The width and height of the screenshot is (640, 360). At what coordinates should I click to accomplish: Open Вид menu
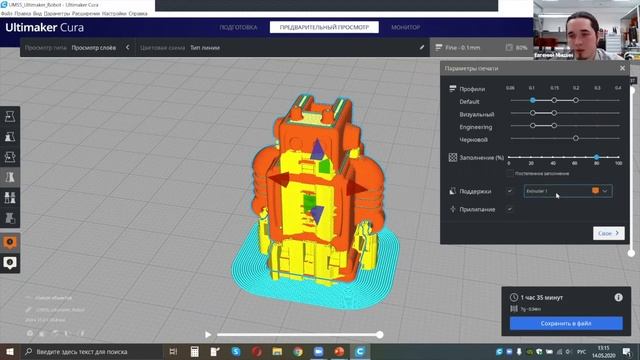click(x=37, y=13)
